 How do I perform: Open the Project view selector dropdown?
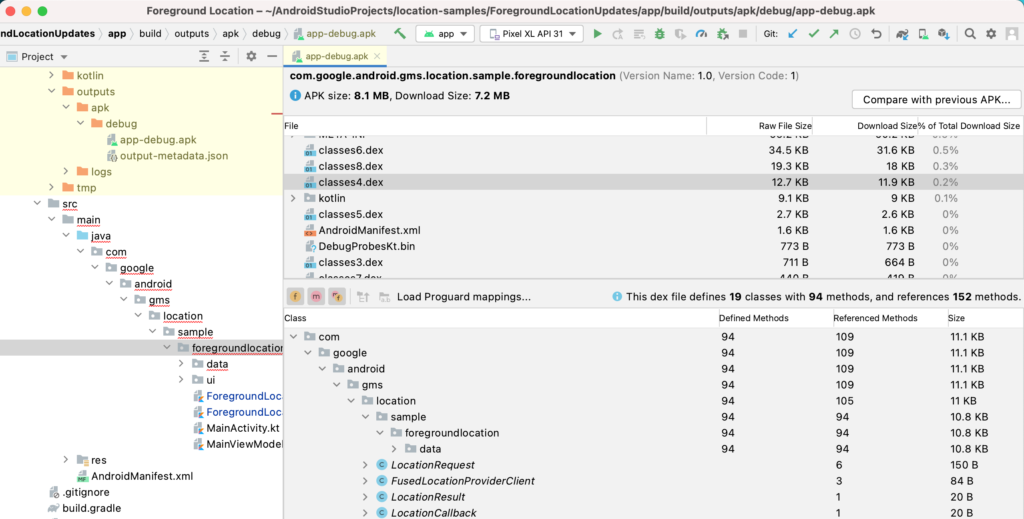37,57
